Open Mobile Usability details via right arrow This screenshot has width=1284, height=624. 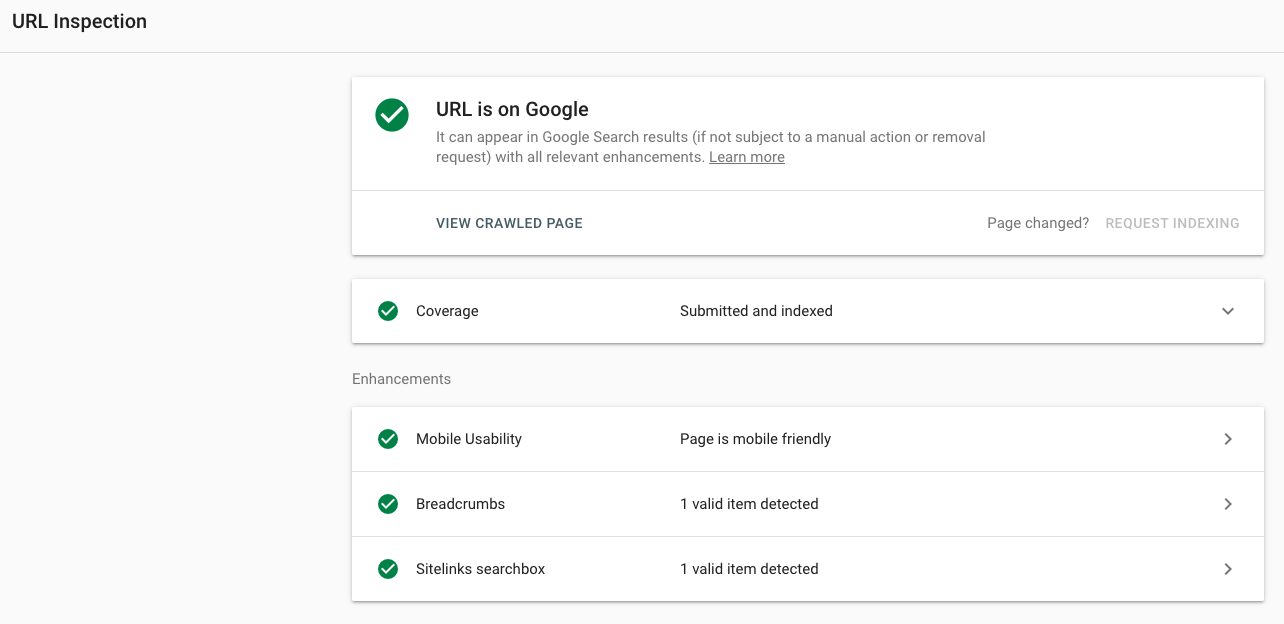tap(1228, 439)
